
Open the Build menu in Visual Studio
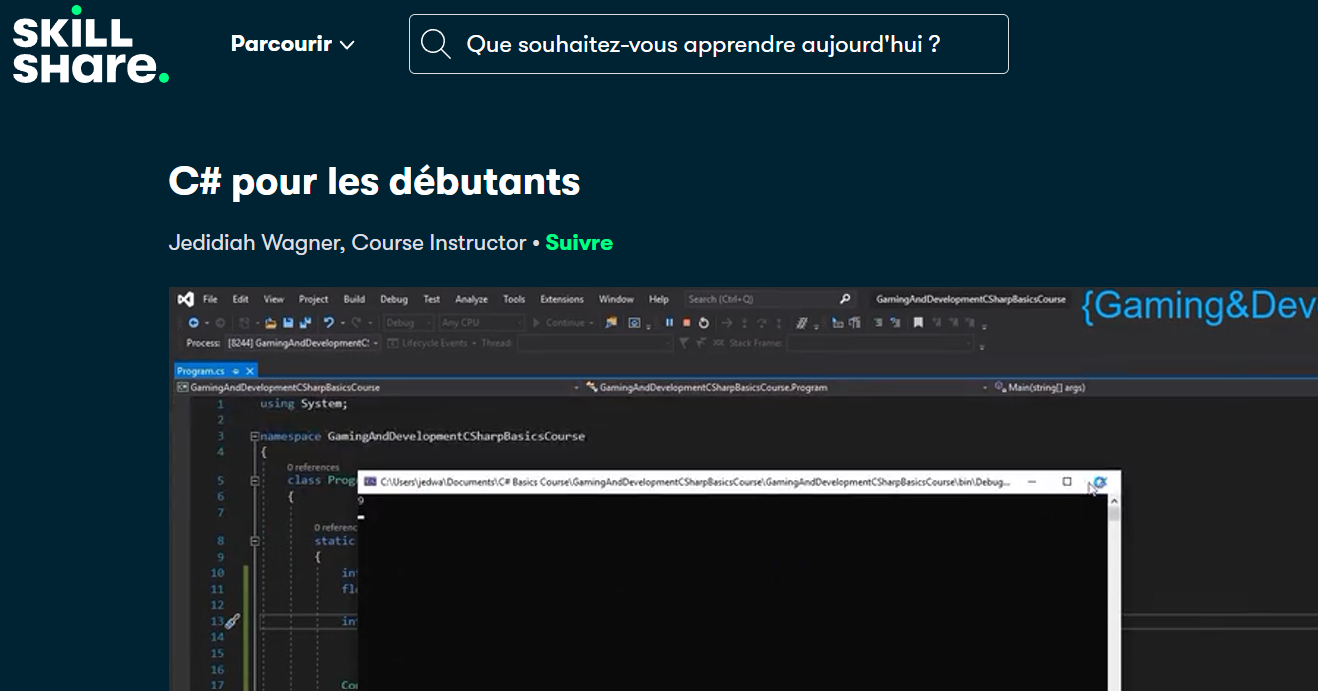tap(354, 299)
